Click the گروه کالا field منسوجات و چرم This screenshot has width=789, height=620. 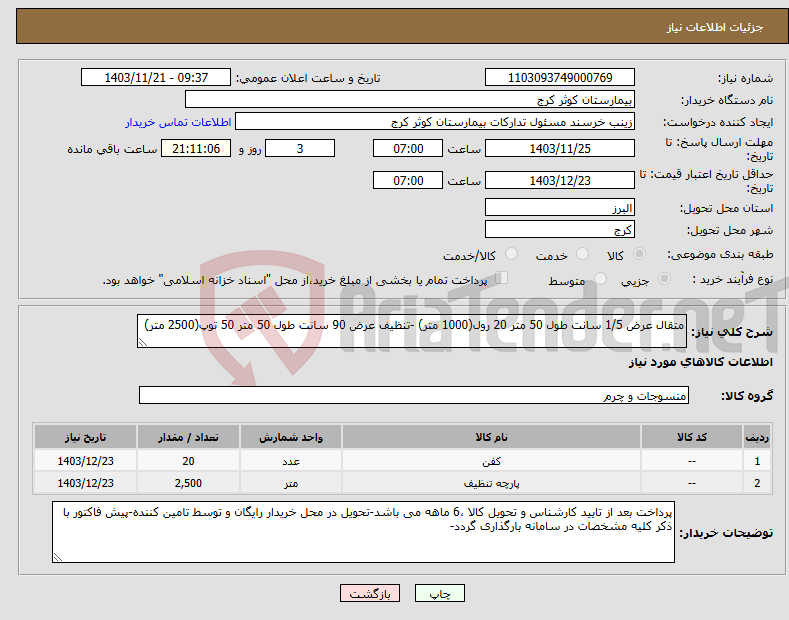point(414,395)
